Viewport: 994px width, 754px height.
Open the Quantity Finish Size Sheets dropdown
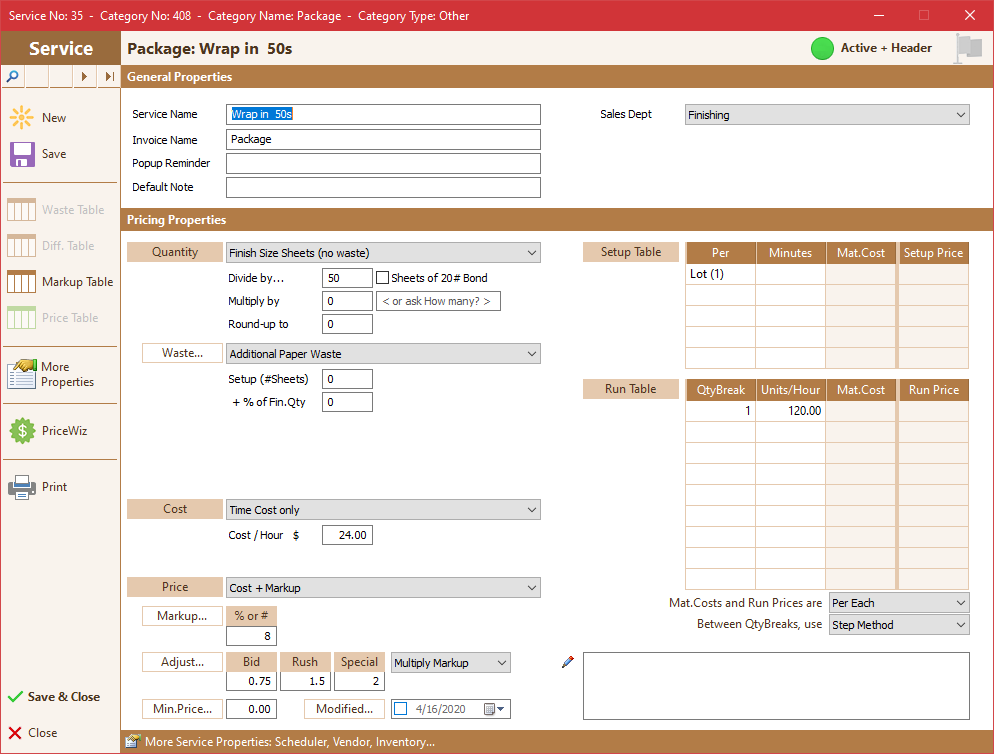click(384, 253)
